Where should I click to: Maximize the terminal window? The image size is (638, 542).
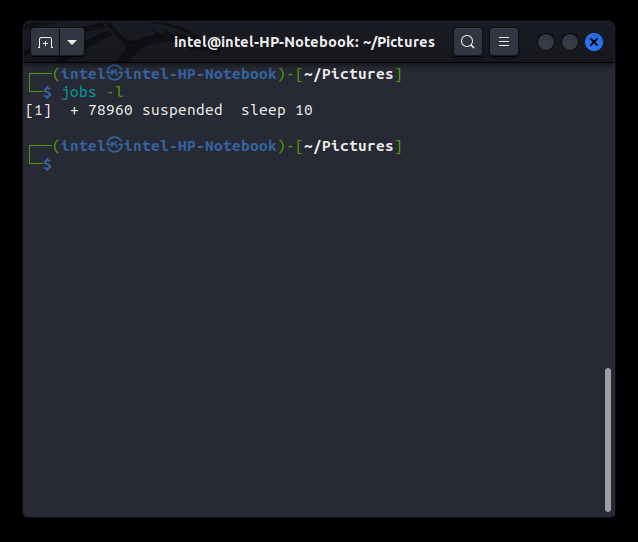[570, 42]
